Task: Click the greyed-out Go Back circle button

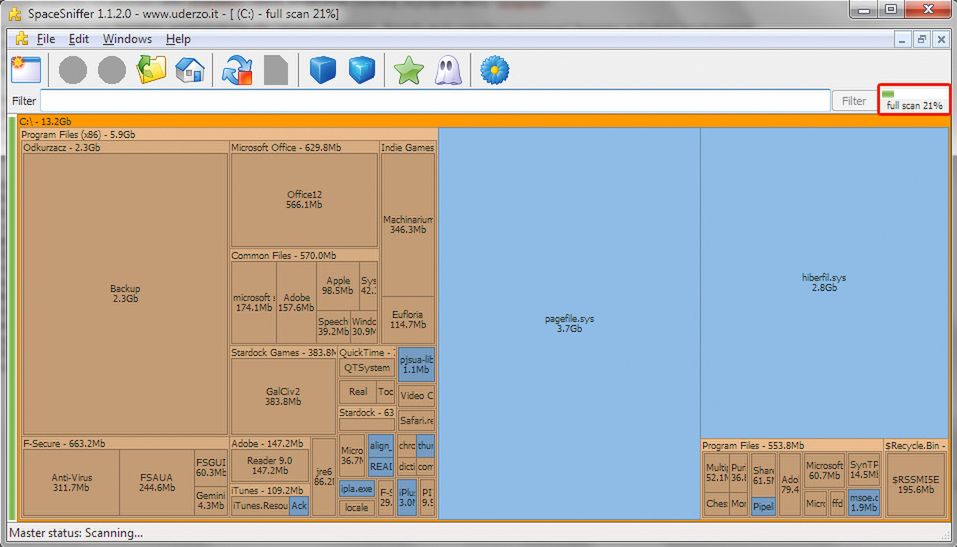Action: pyautogui.click(x=73, y=70)
